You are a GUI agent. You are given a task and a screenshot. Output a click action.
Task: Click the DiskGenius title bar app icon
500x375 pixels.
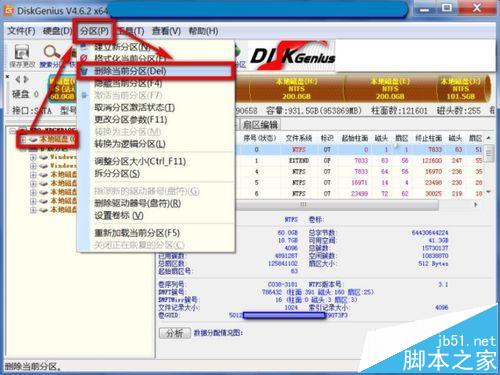pos(8,10)
